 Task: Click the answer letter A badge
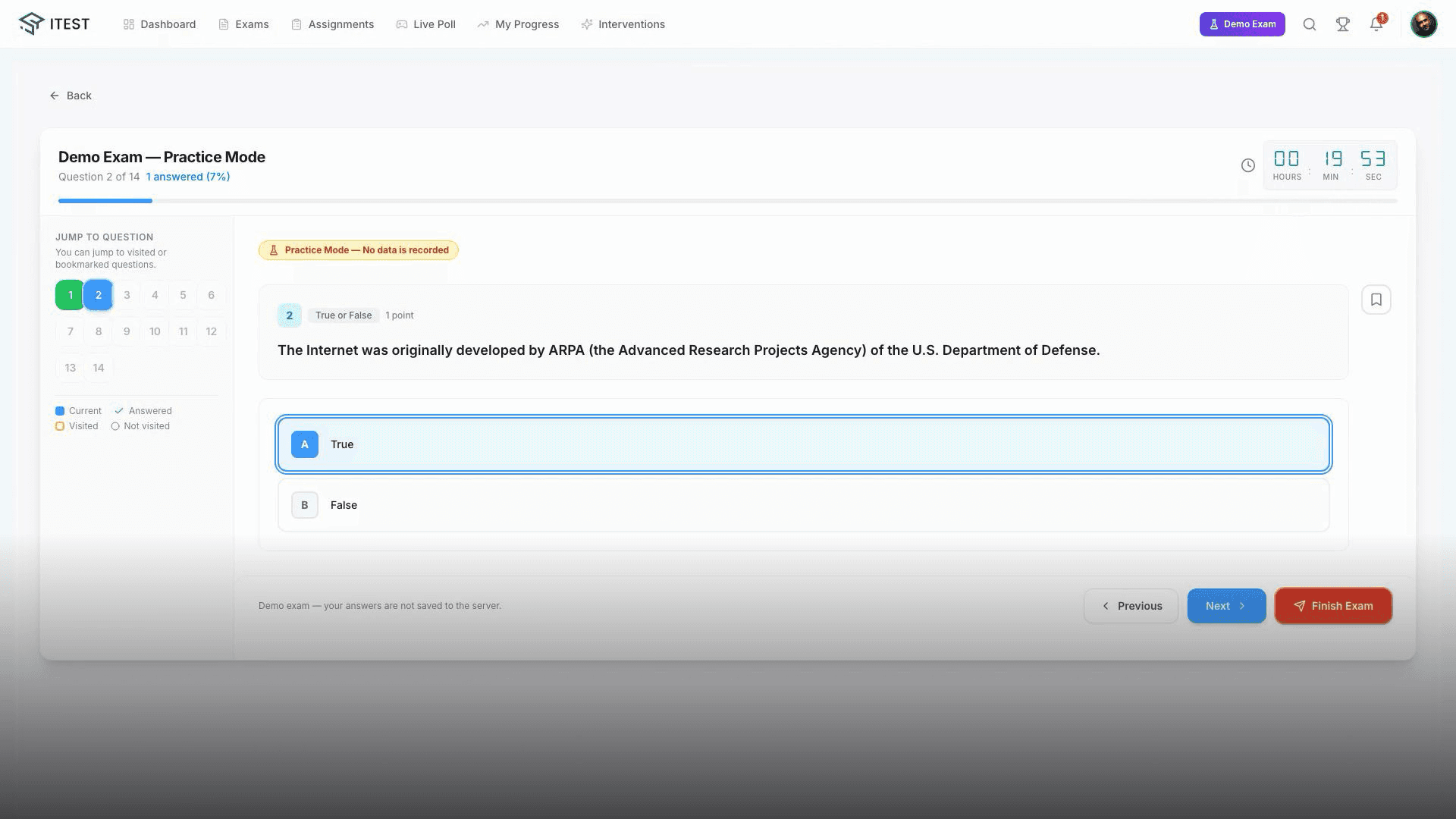pyautogui.click(x=305, y=444)
